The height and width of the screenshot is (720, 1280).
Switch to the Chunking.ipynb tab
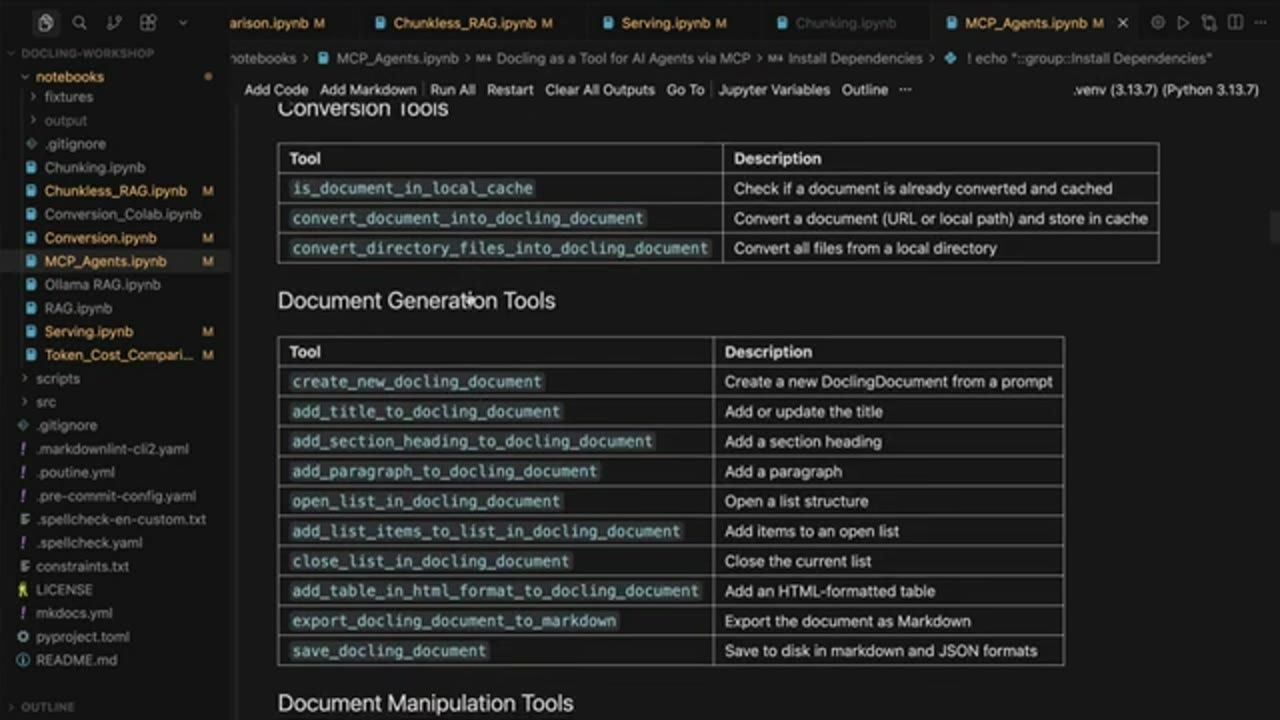tap(846, 22)
